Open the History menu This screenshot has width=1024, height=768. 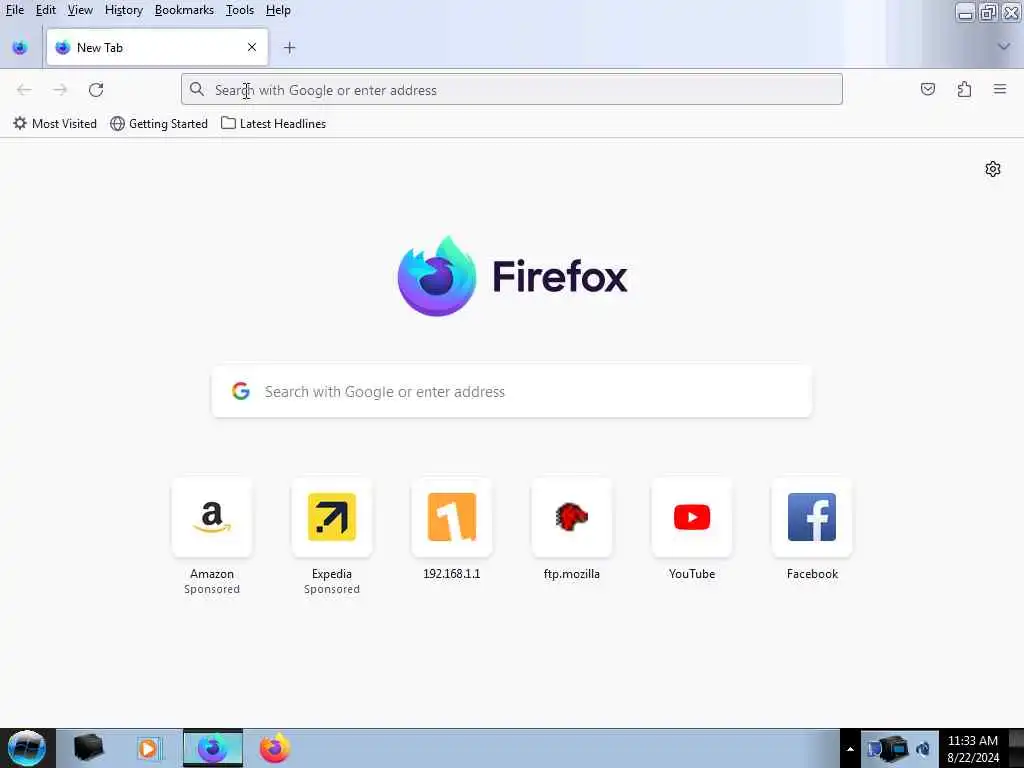123,10
